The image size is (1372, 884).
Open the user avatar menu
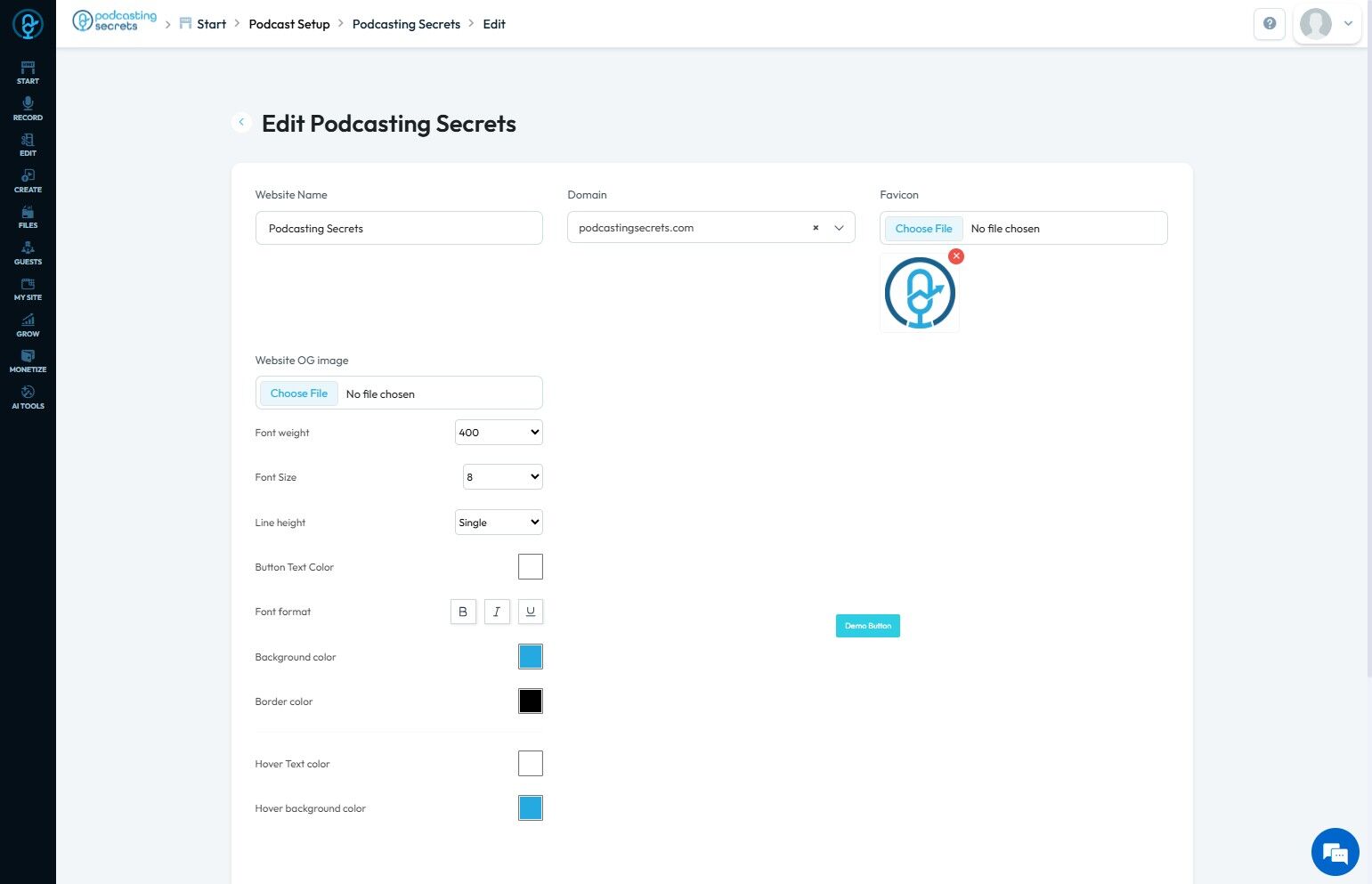1327,24
